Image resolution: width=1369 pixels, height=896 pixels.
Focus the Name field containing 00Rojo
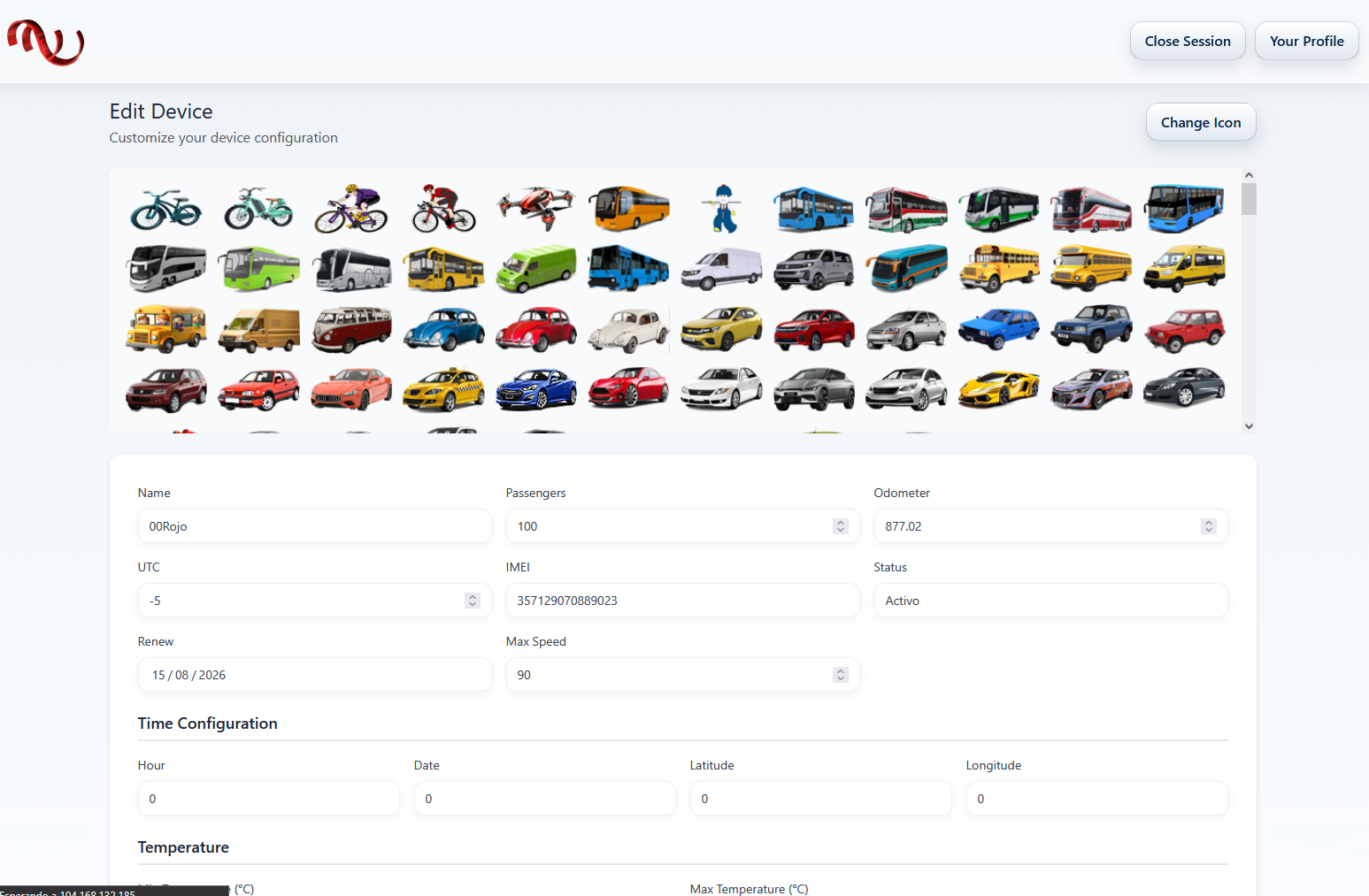(x=314, y=526)
